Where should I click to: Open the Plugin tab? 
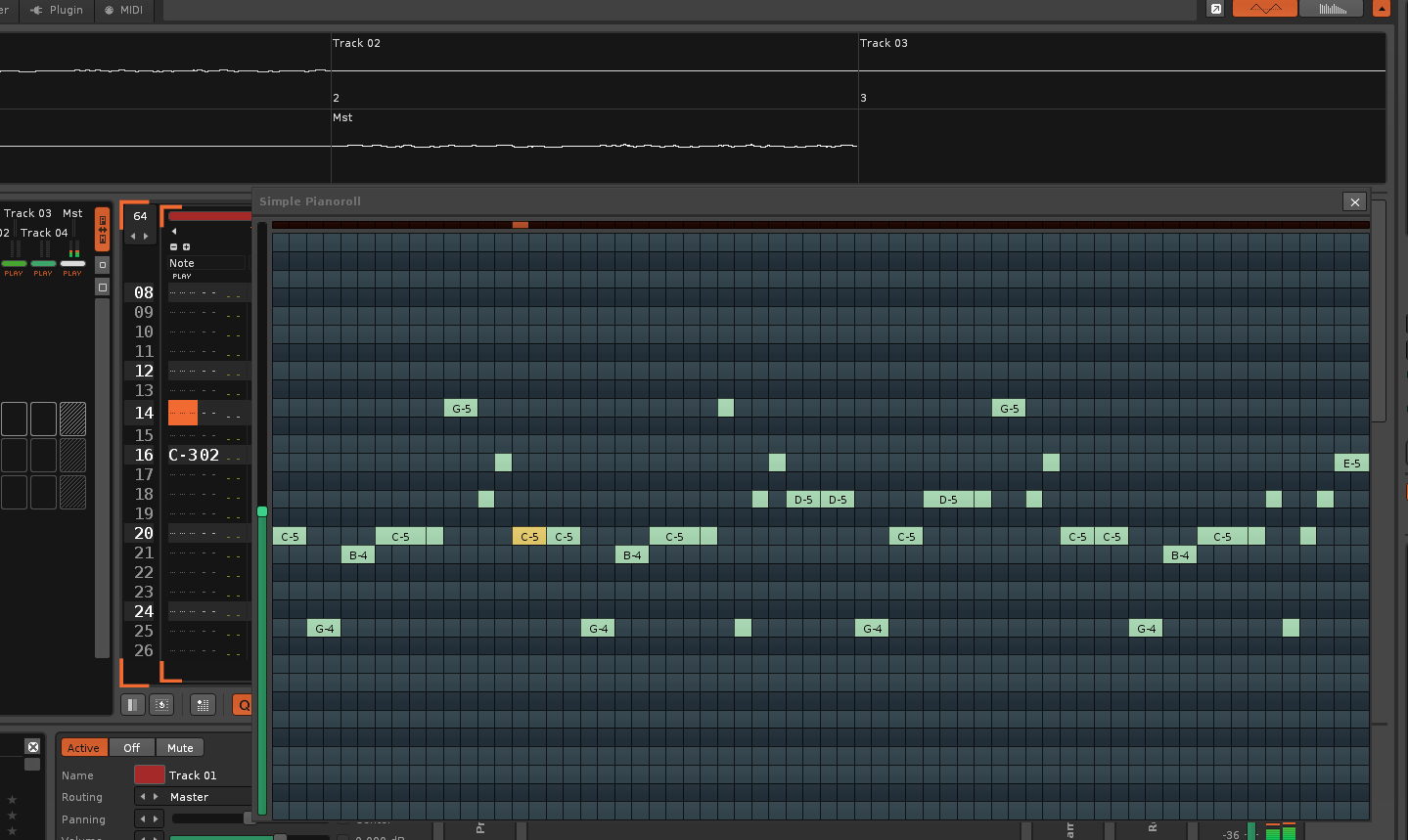57,10
